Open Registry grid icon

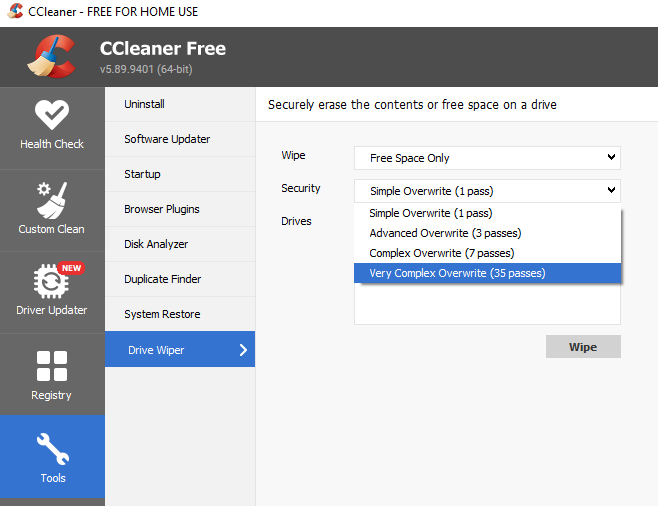[x=52, y=366]
